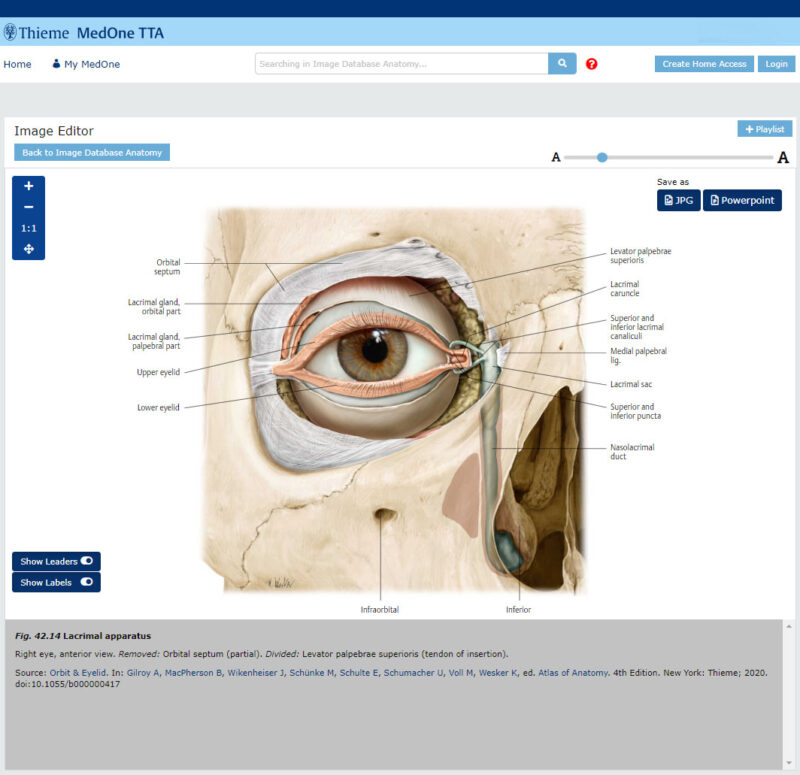Click the large A font size icon

click(x=783, y=157)
